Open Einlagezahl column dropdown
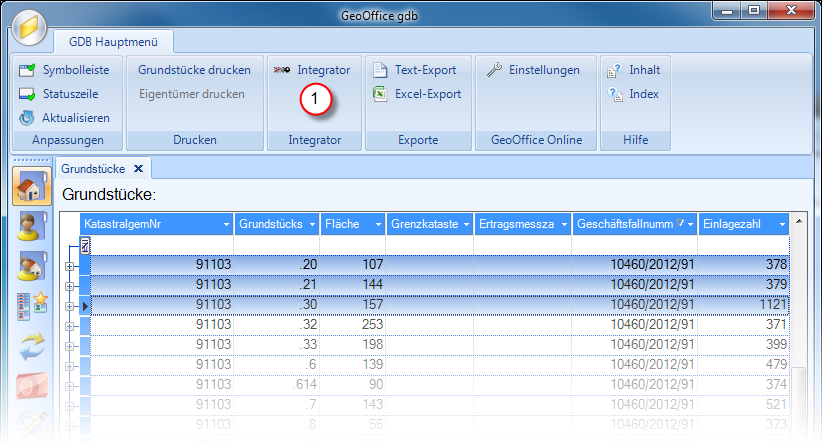The width and height of the screenshot is (822, 445). click(783, 224)
